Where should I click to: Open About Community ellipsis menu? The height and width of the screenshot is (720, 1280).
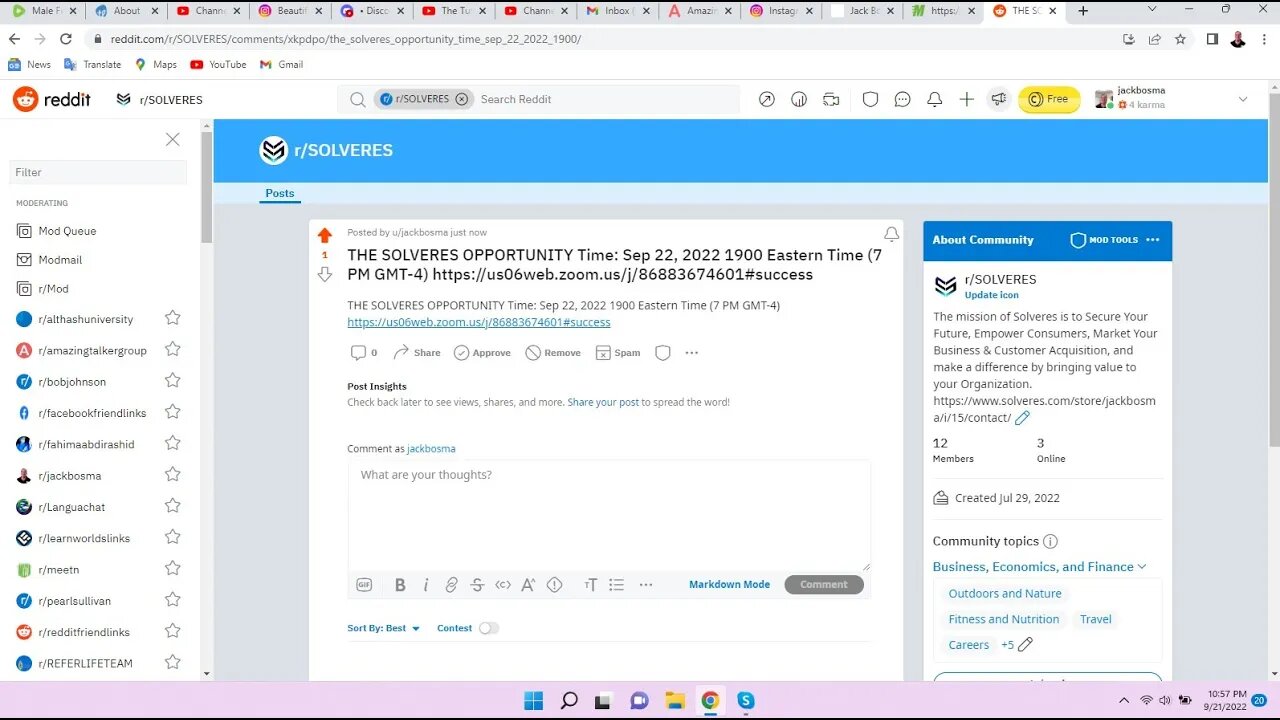[1153, 240]
